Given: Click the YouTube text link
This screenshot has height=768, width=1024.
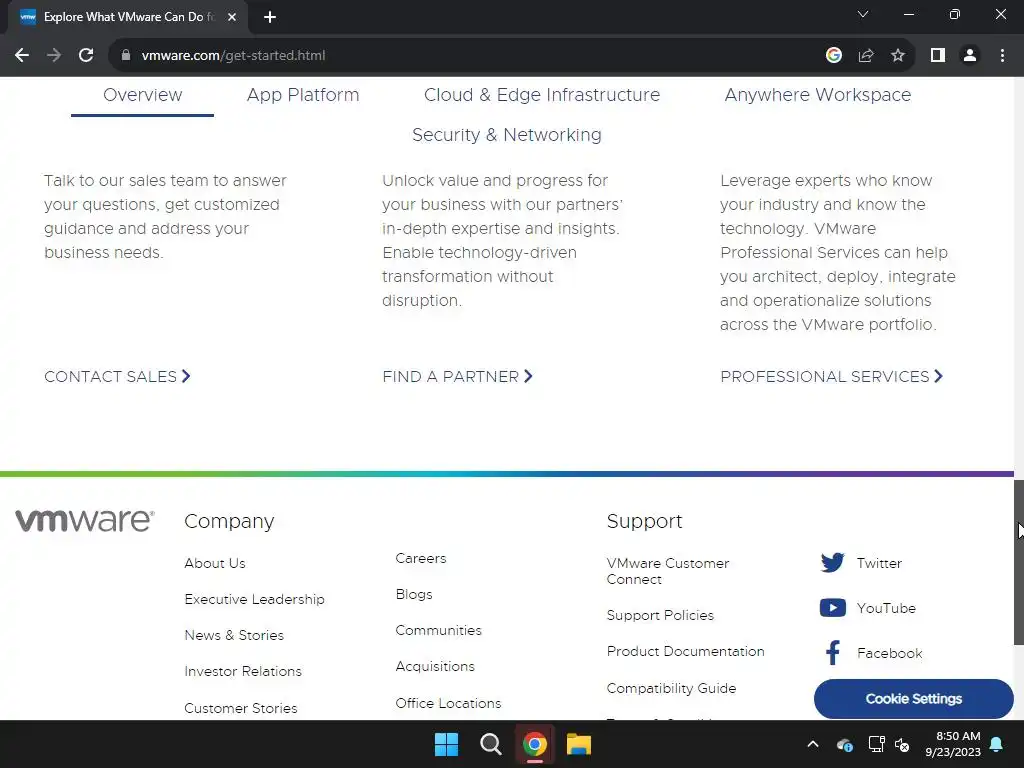Looking at the screenshot, I should tap(886, 608).
